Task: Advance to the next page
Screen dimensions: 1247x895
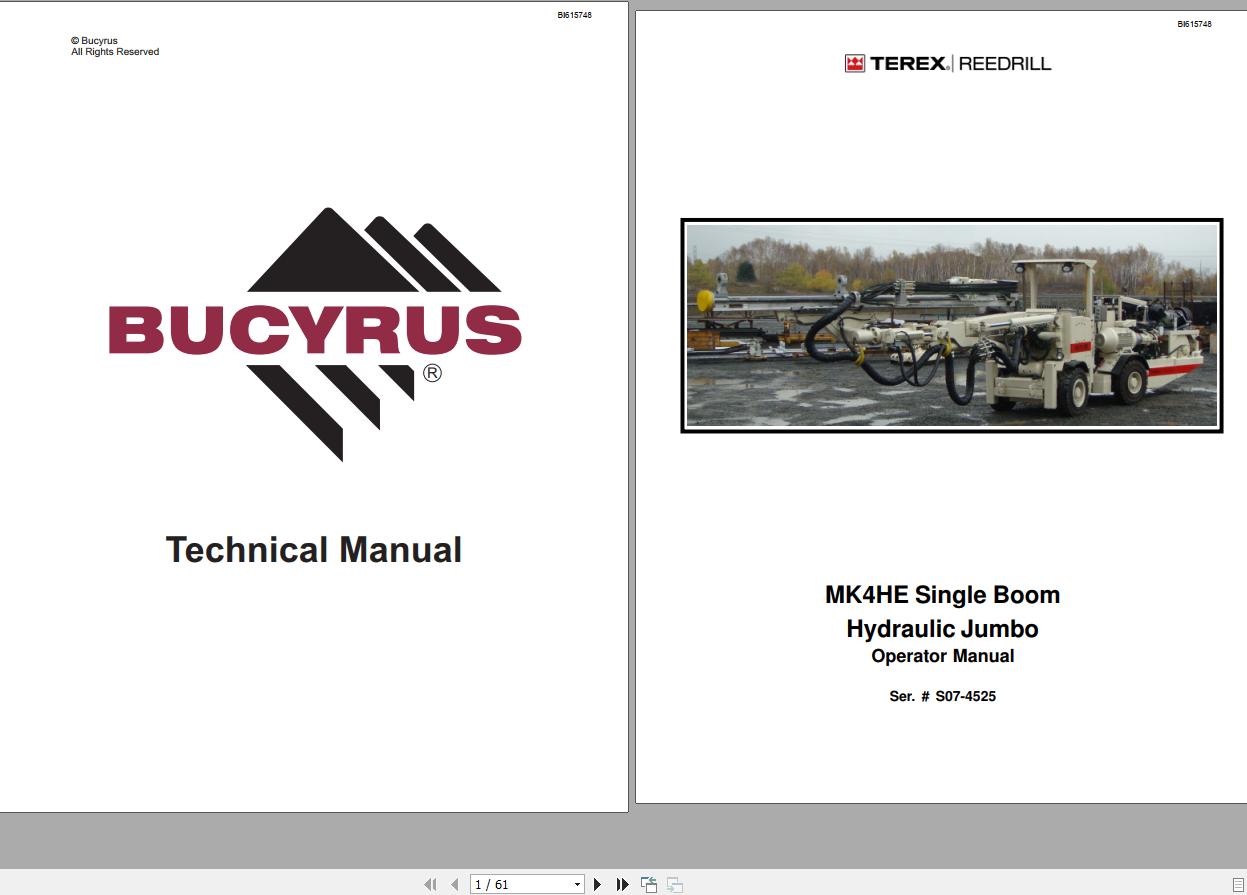Action: (x=598, y=884)
